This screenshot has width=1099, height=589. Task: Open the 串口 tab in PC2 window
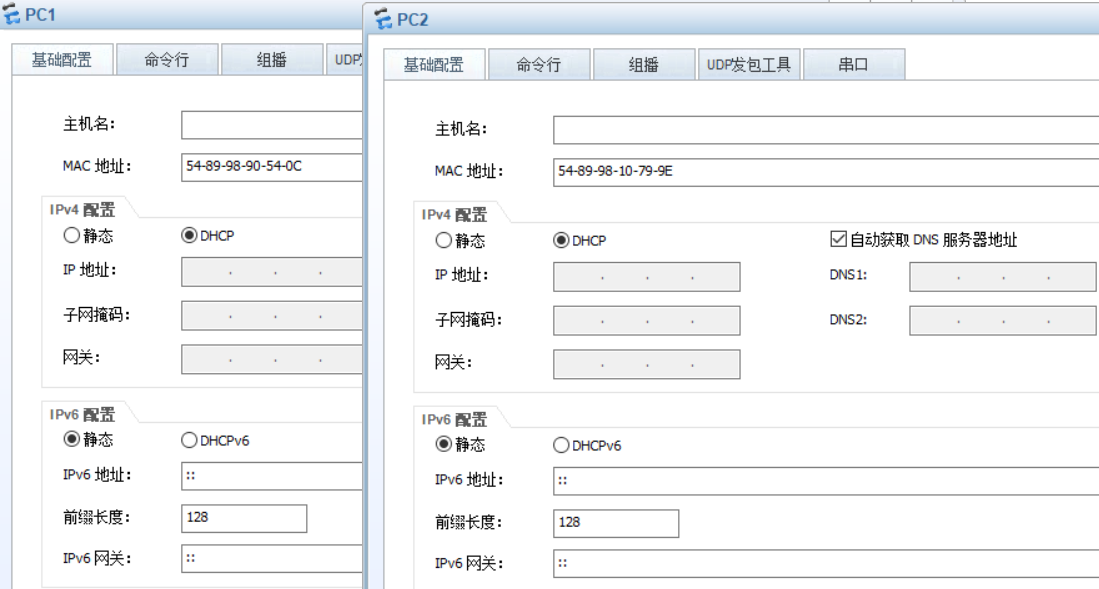[854, 65]
